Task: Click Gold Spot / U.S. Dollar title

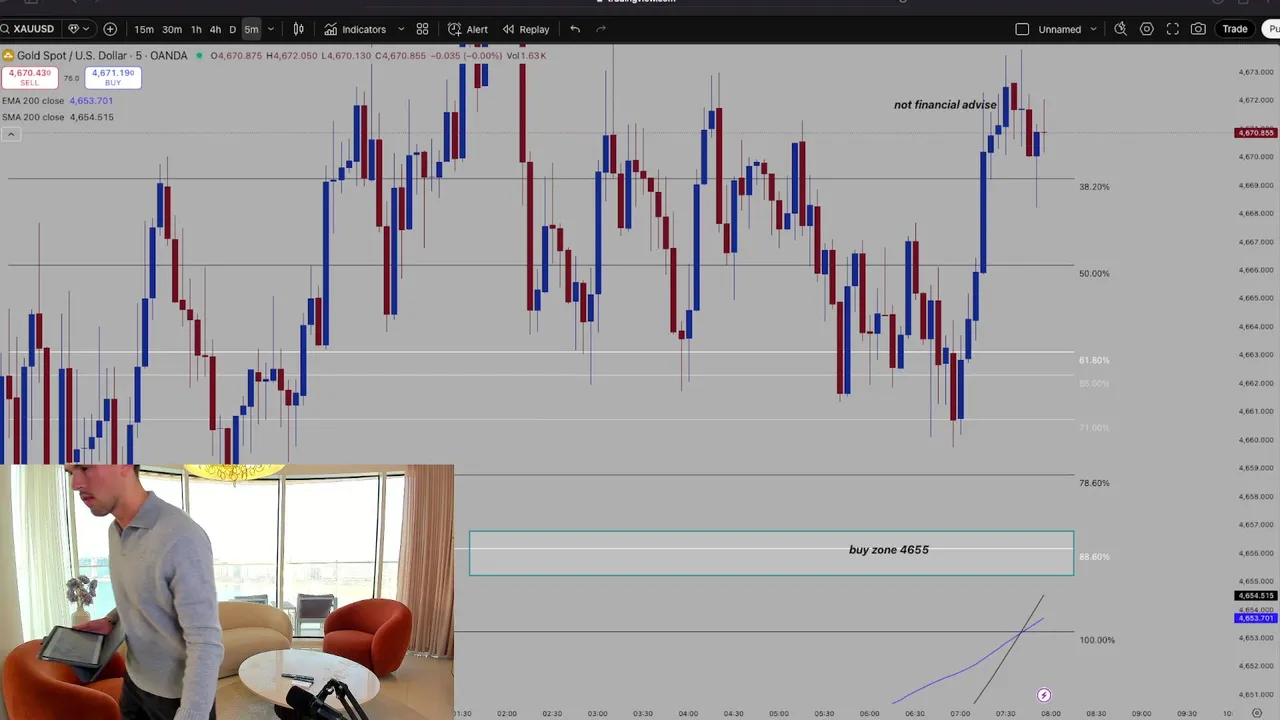Action: (102, 56)
